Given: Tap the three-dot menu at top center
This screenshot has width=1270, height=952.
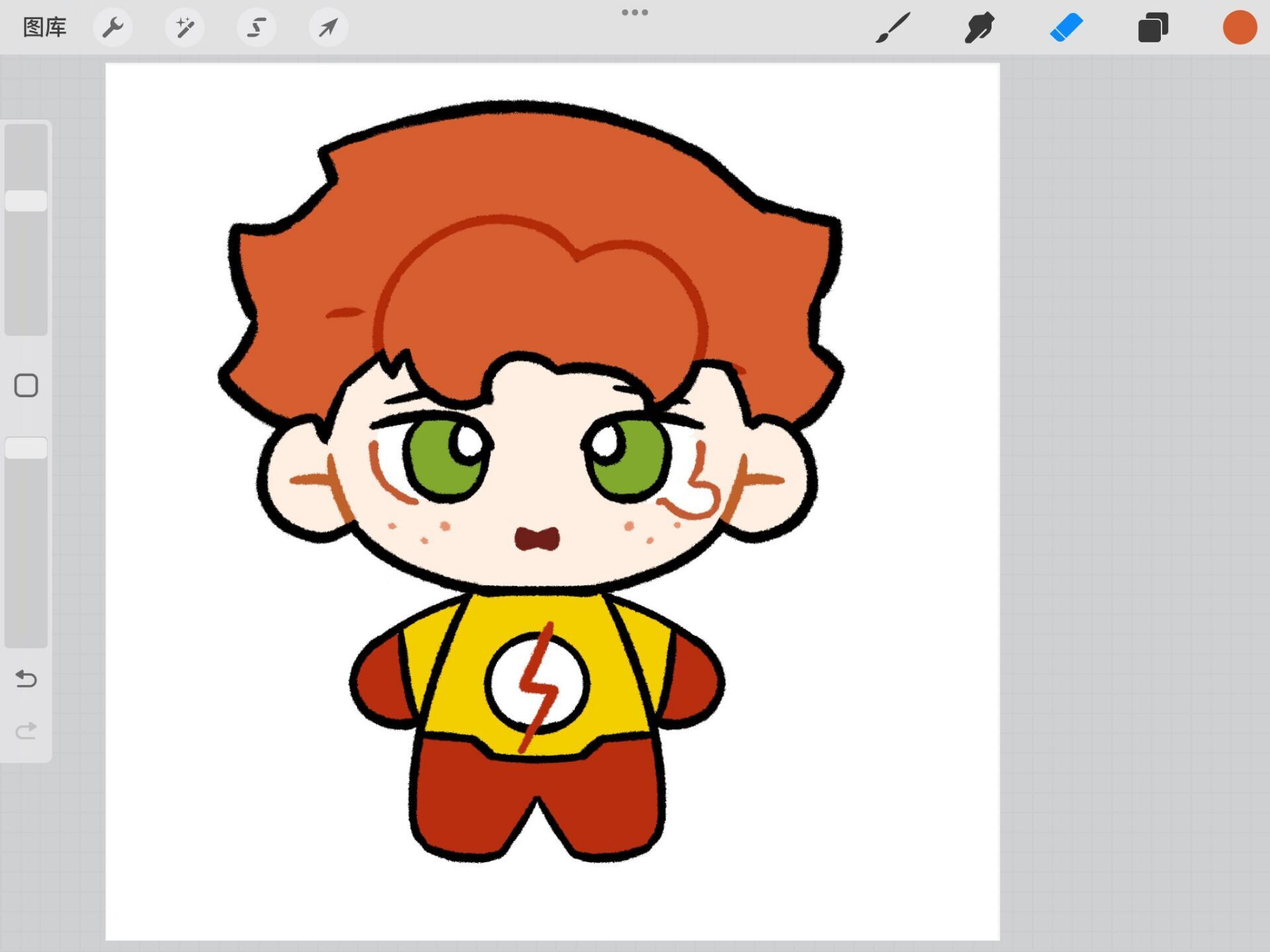Looking at the screenshot, I should (x=635, y=13).
